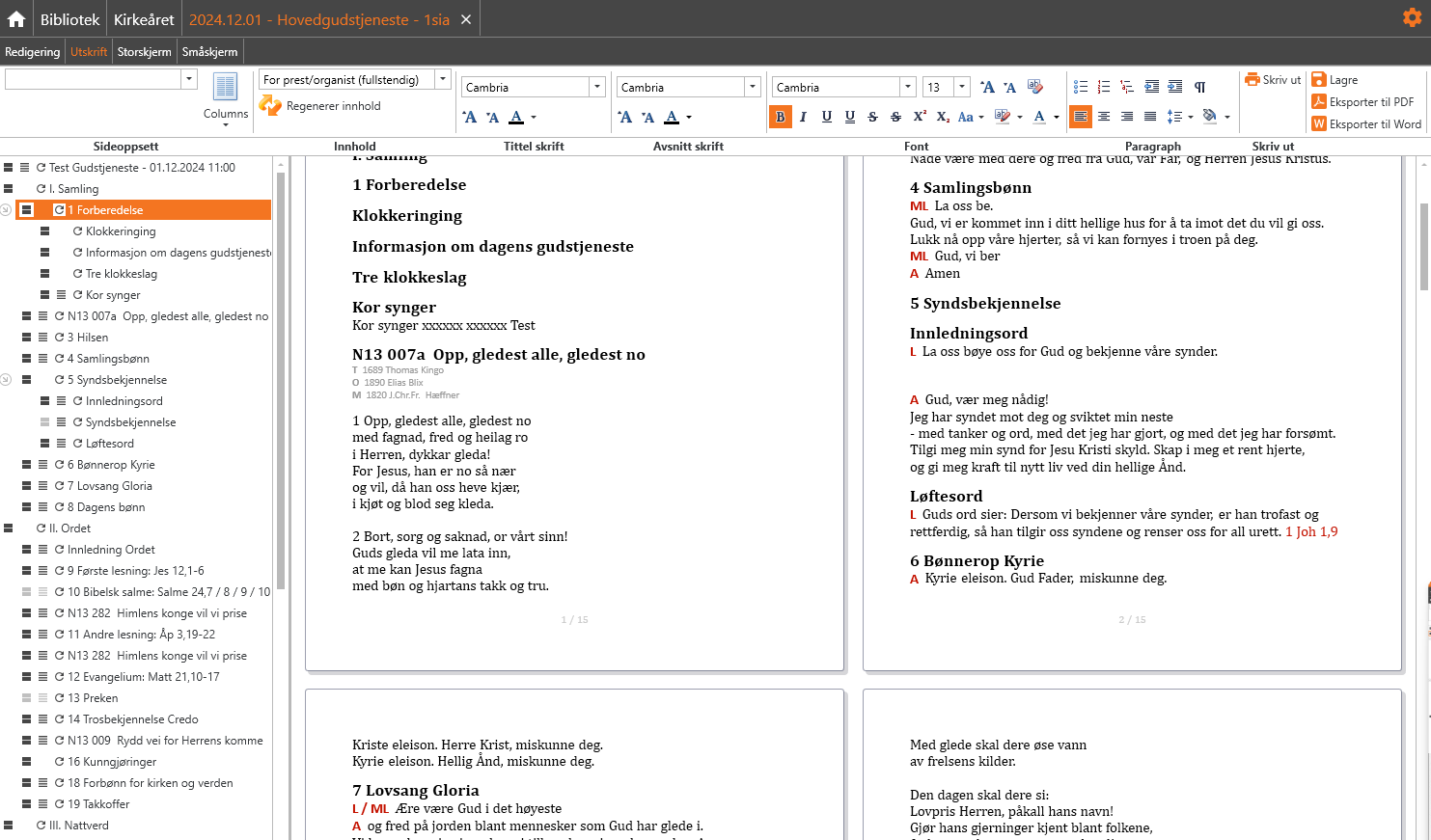Insert bulleted list
1431x840 pixels.
click(x=1081, y=87)
